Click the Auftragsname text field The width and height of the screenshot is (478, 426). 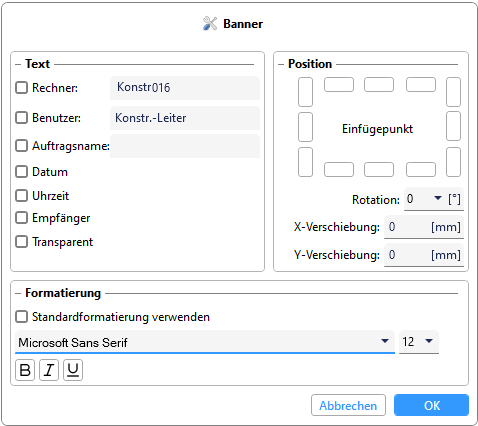[x=185, y=146]
